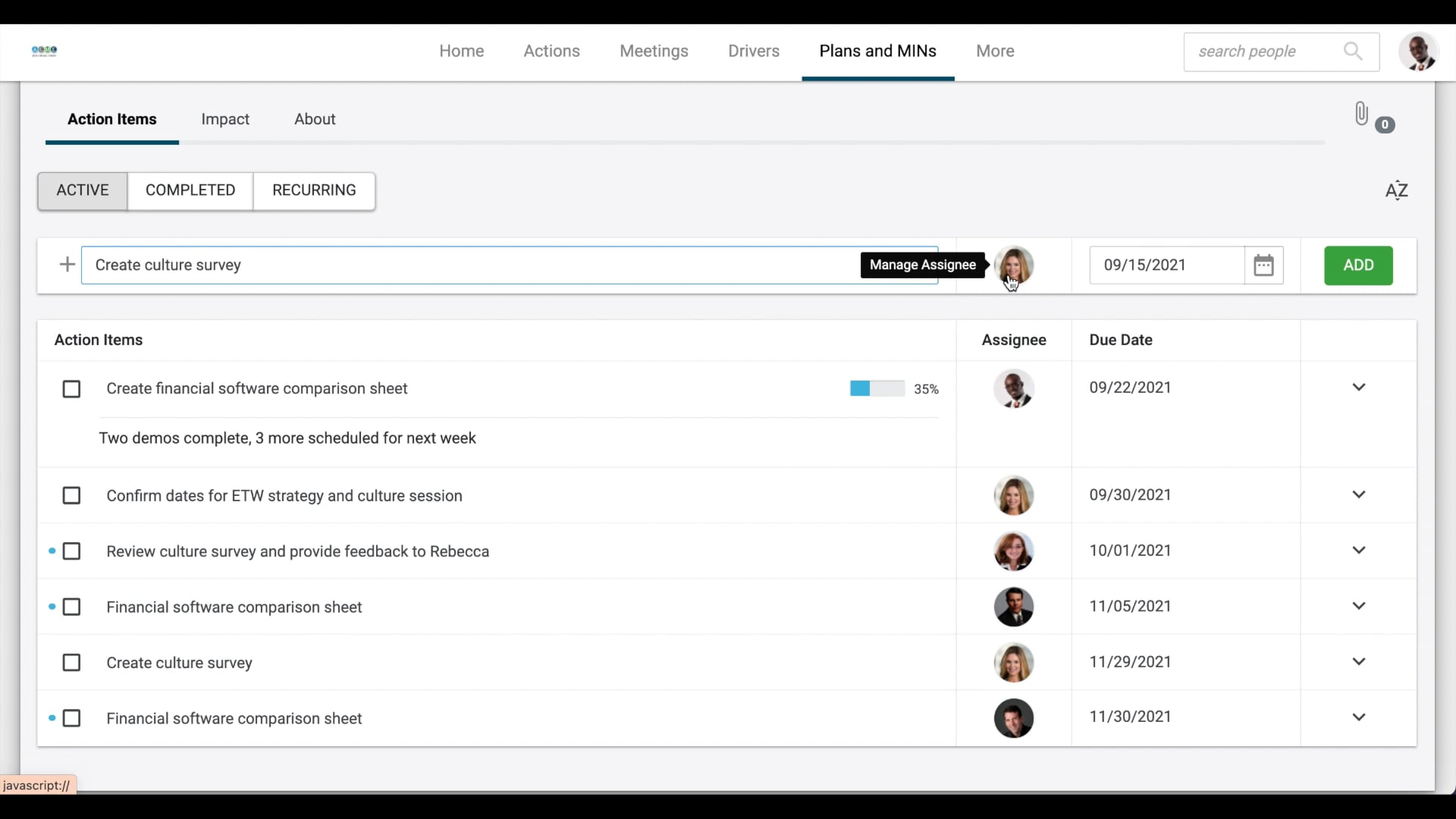1456x819 pixels.
Task: Open the calendar icon next to due date
Action: tap(1263, 265)
